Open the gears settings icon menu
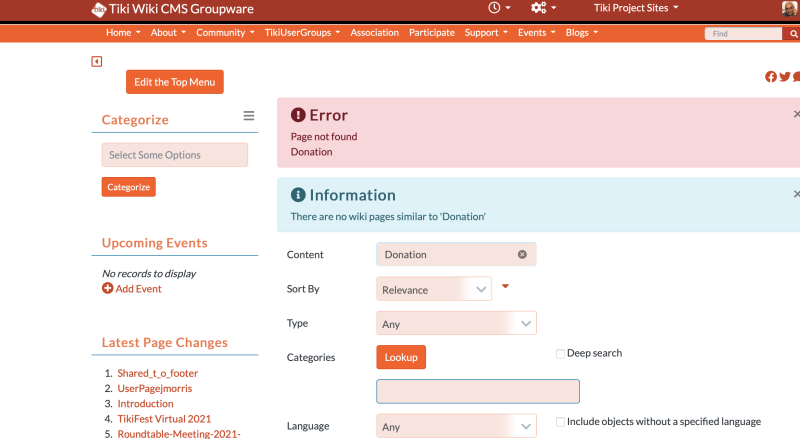The height and width of the screenshot is (439, 800). (538, 8)
